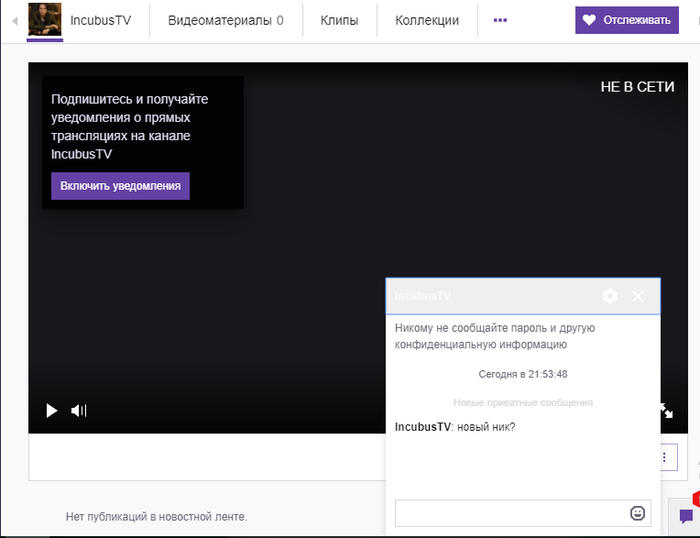Viewport: 700px width, 538px height.
Task: Click Включить уведомления button
Action: click(121, 186)
